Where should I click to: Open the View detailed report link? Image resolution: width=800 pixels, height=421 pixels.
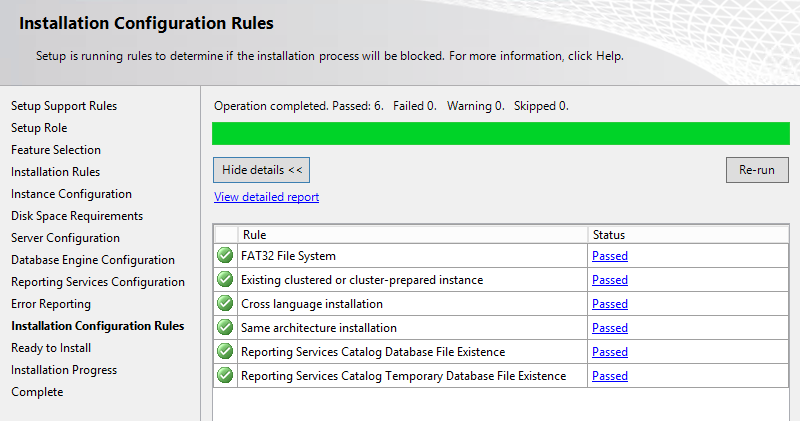tap(266, 197)
